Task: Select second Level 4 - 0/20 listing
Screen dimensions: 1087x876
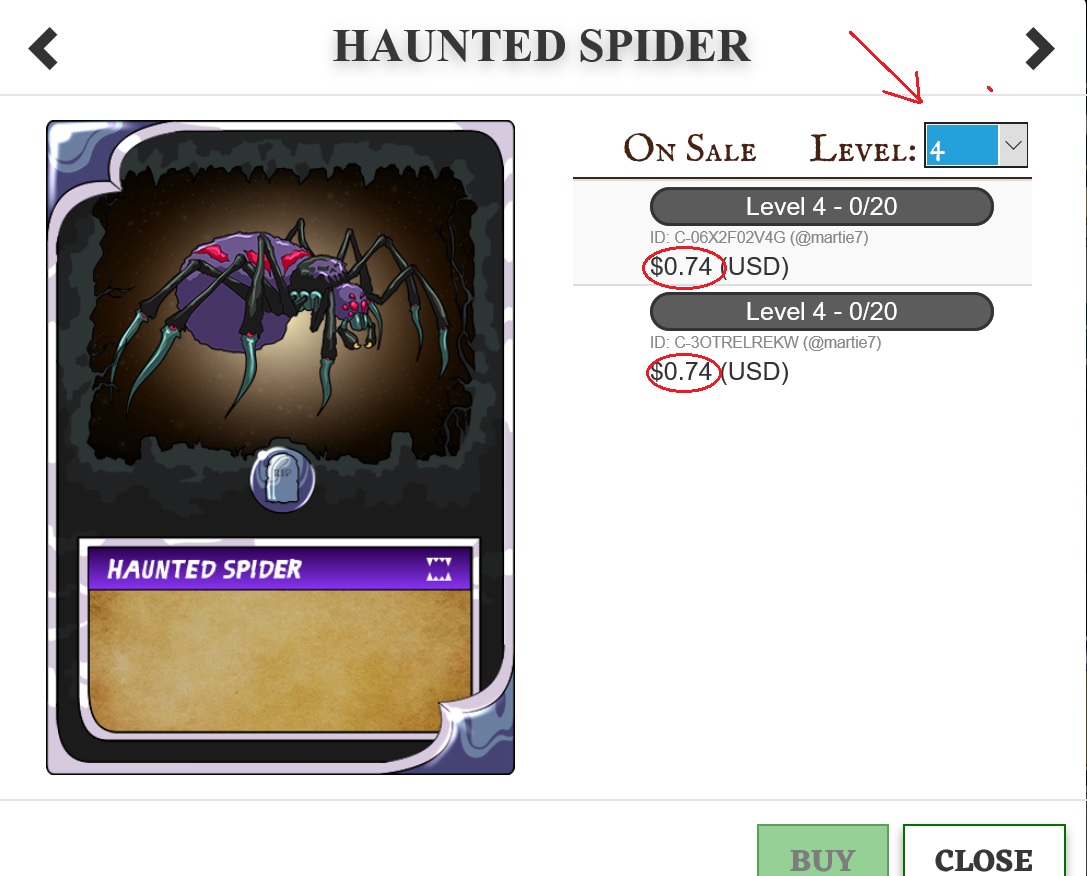Action: [821, 311]
